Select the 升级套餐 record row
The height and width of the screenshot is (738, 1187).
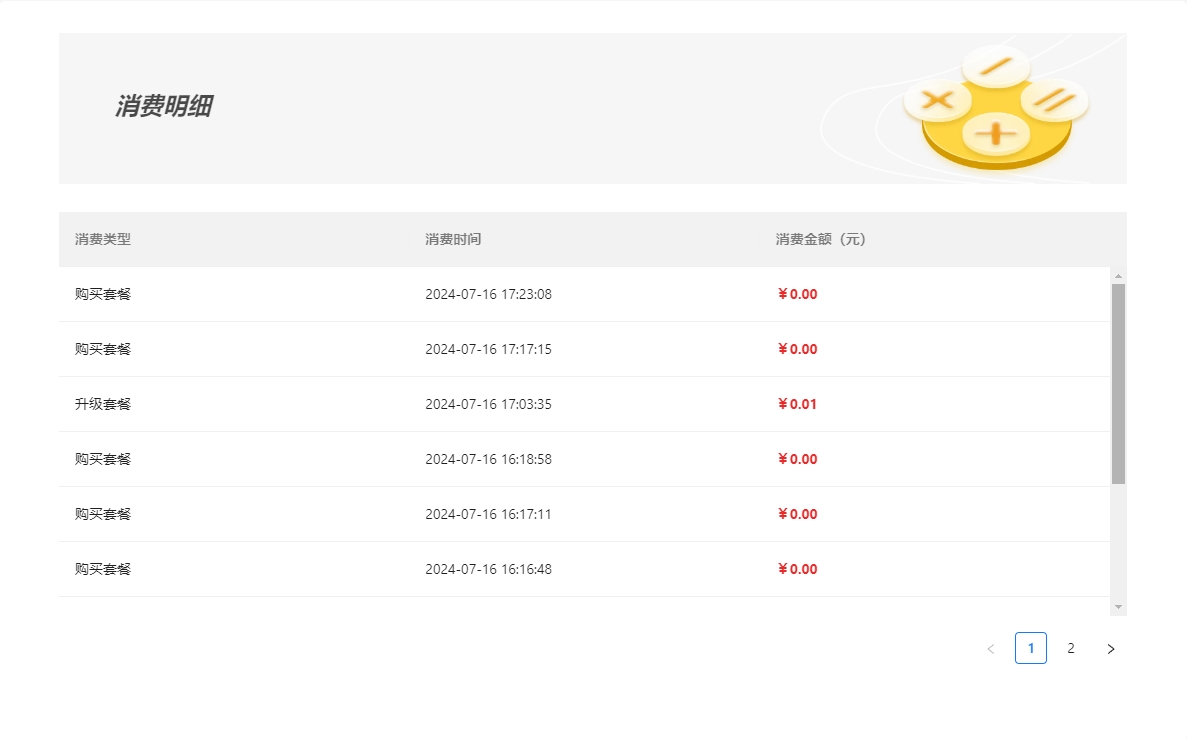click(x=103, y=404)
